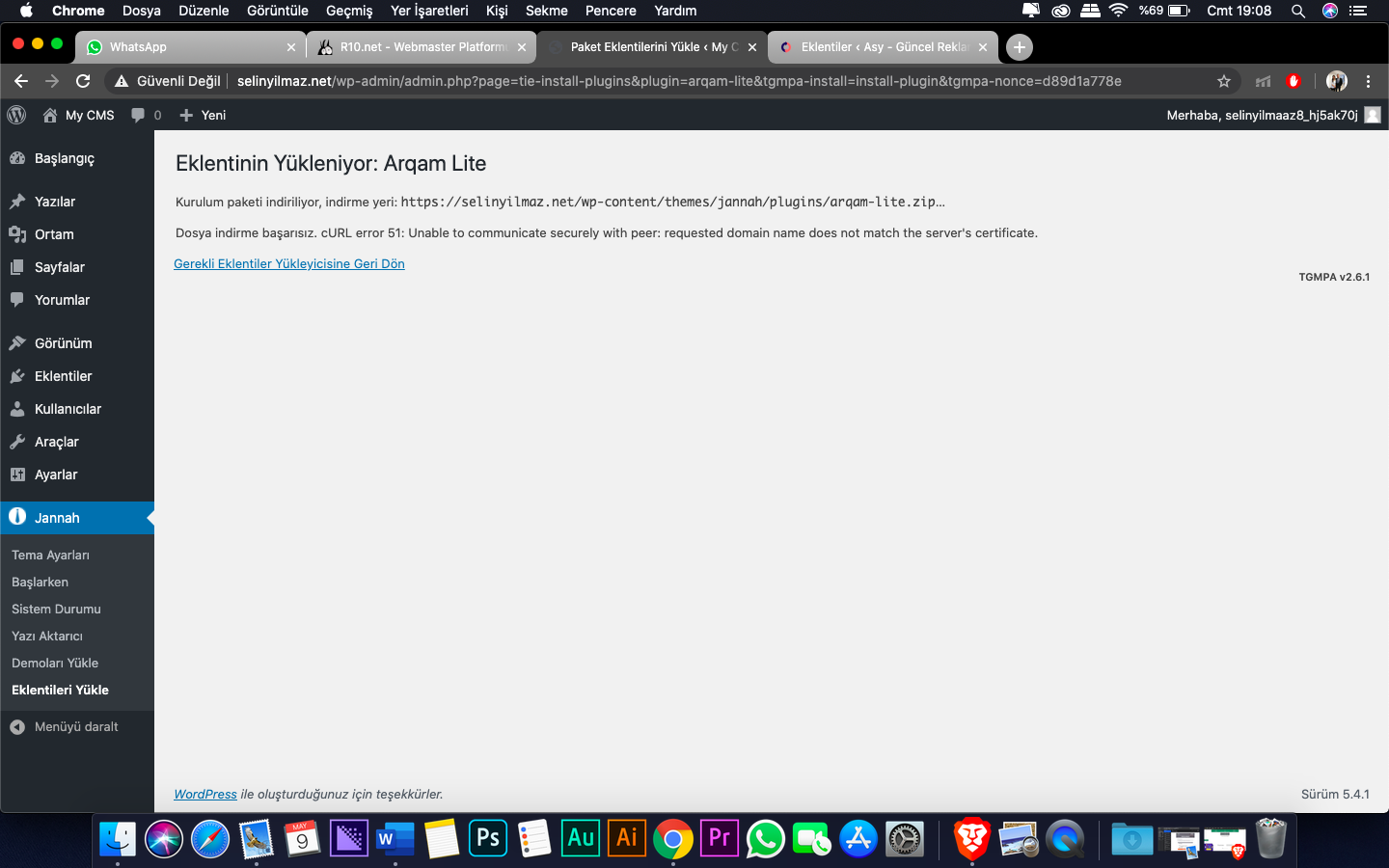This screenshot has width=1389, height=868.
Task: Click the WordPress logo in admin bar
Action: (16, 115)
